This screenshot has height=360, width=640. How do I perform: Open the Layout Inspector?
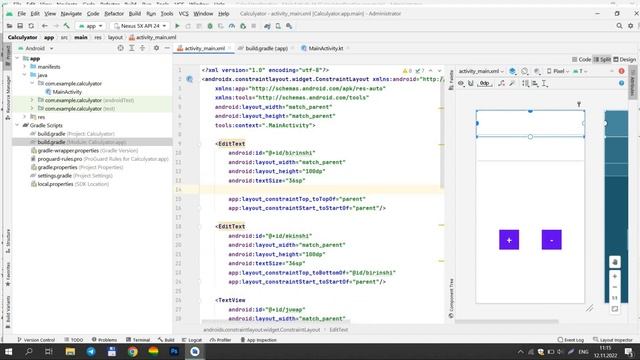coord(612,340)
